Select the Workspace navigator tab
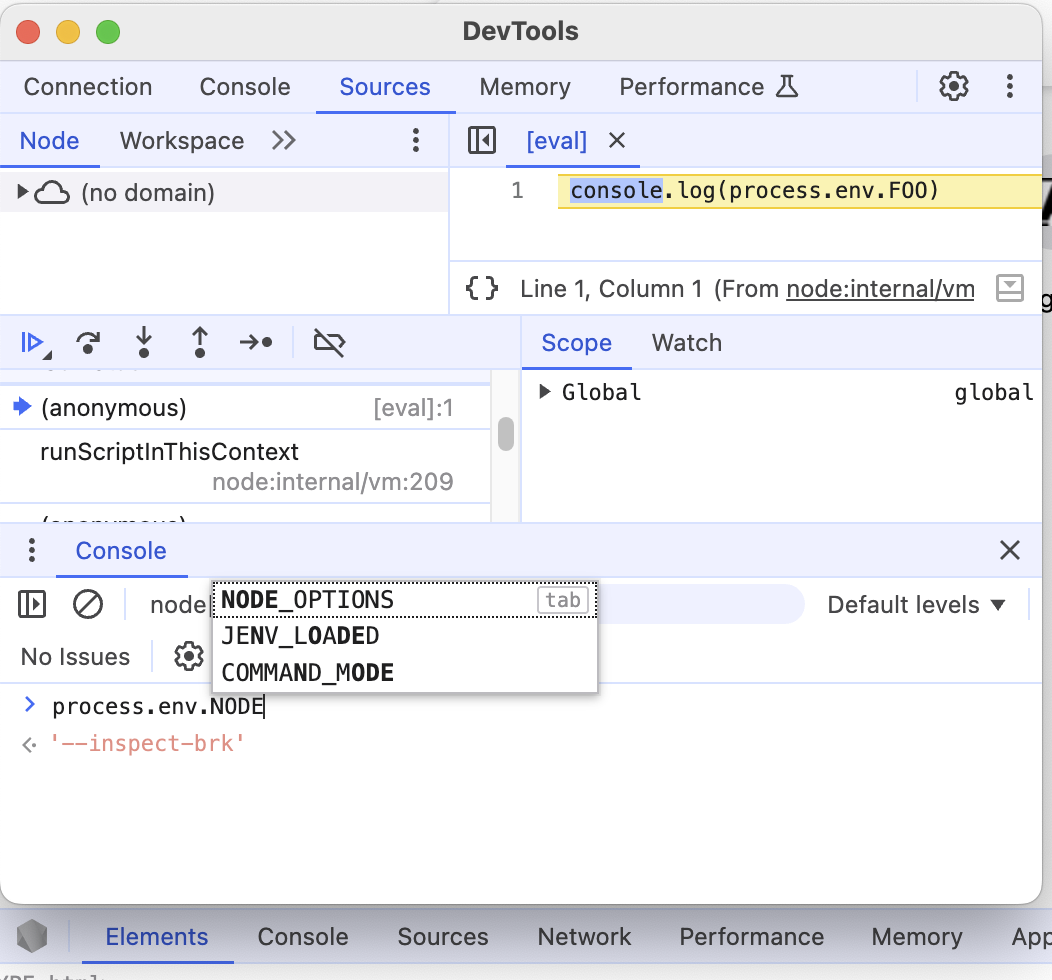This screenshot has height=980, width=1052. point(182,141)
